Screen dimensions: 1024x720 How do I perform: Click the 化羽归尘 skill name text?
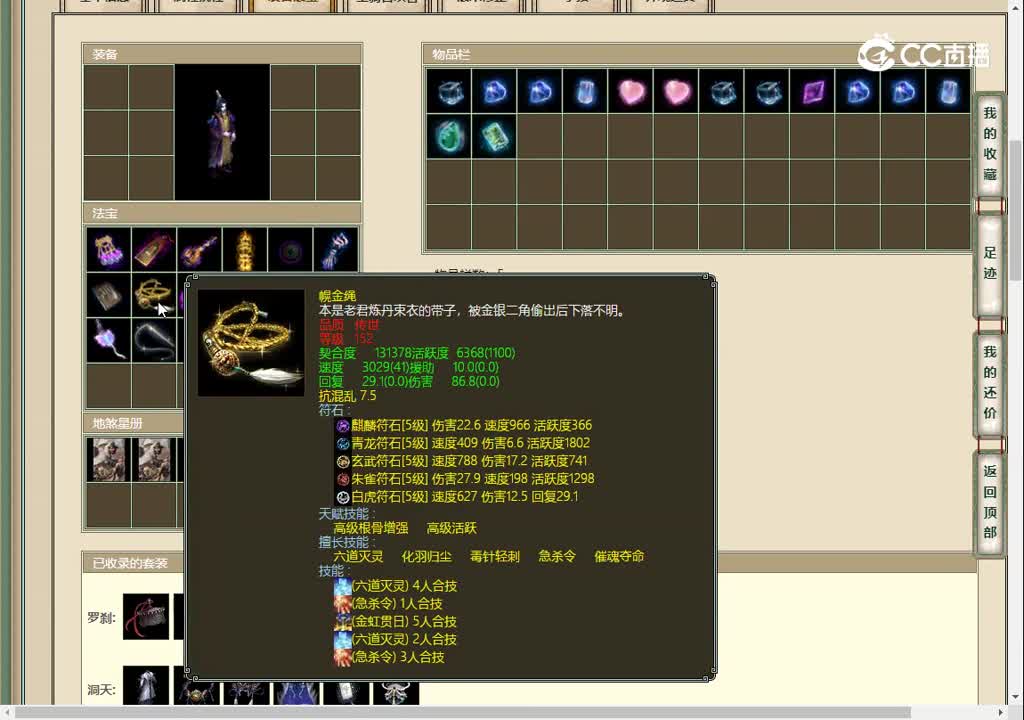[426, 556]
